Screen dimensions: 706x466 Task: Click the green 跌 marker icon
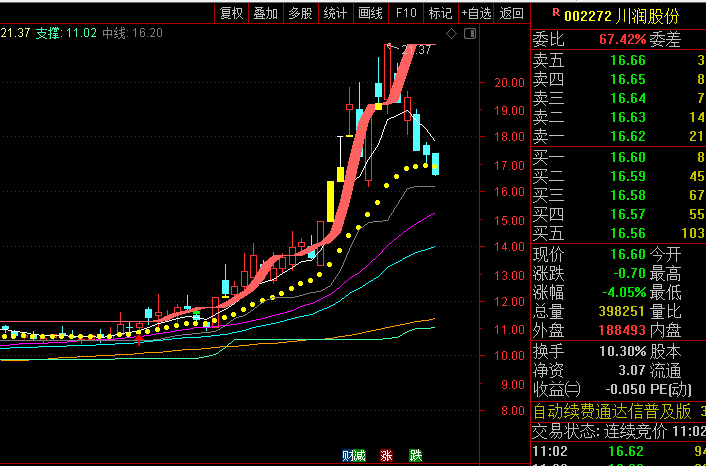click(x=416, y=456)
